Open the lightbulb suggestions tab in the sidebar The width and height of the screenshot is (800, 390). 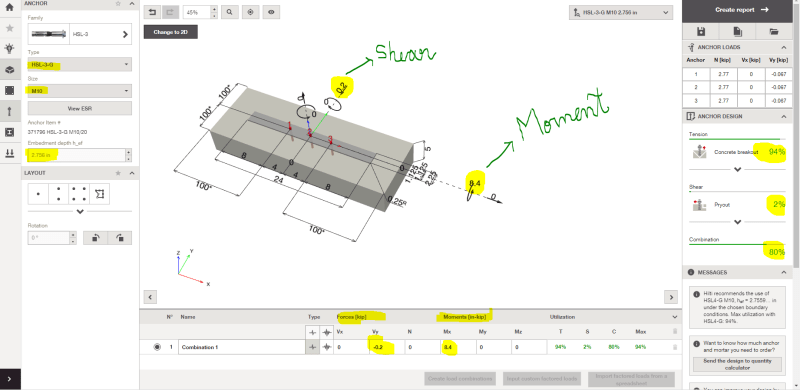pyautogui.click(x=9, y=49)
